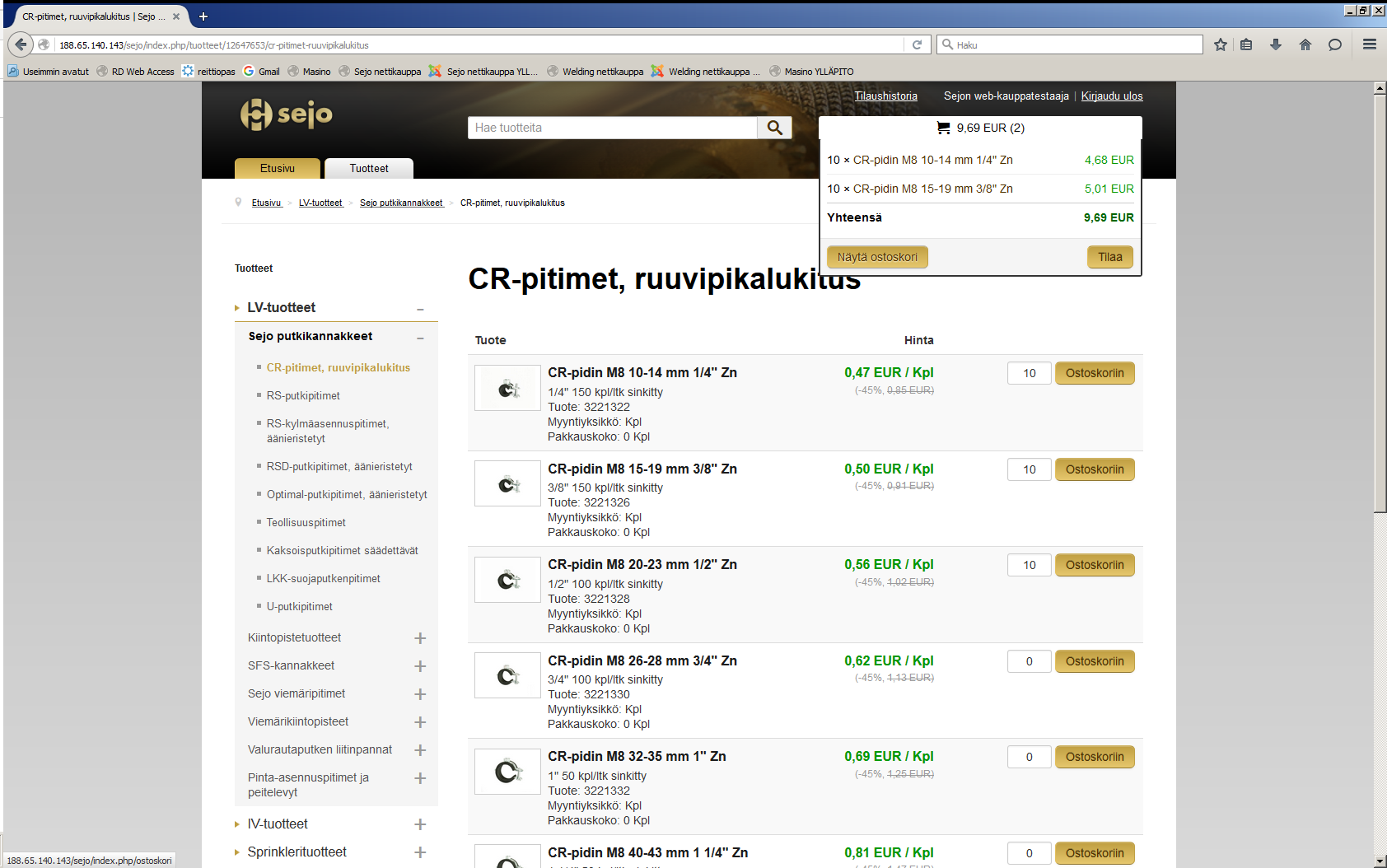Close the CR-pitimet browser tab
The image size is (1387, 868).
[176, 16]
